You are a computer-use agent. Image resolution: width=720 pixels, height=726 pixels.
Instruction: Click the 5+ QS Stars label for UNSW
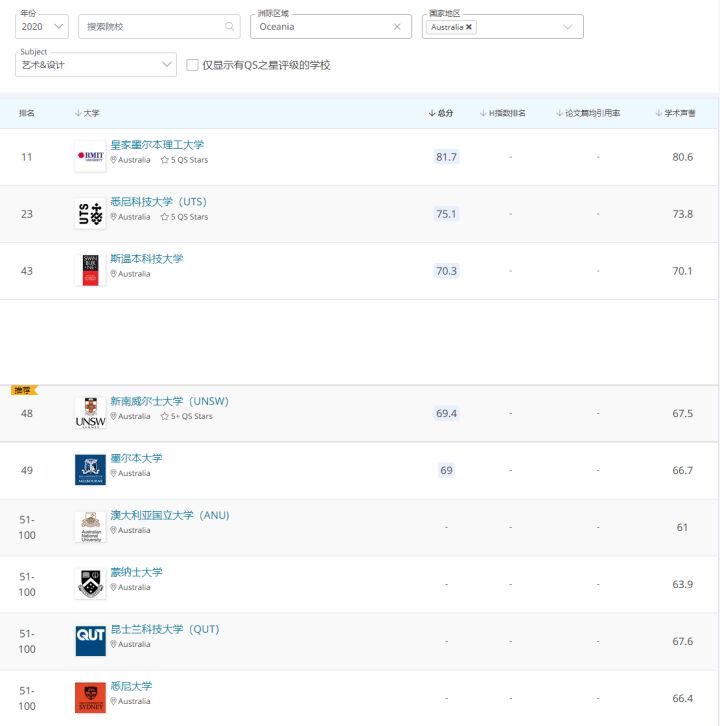coord(187,416)
